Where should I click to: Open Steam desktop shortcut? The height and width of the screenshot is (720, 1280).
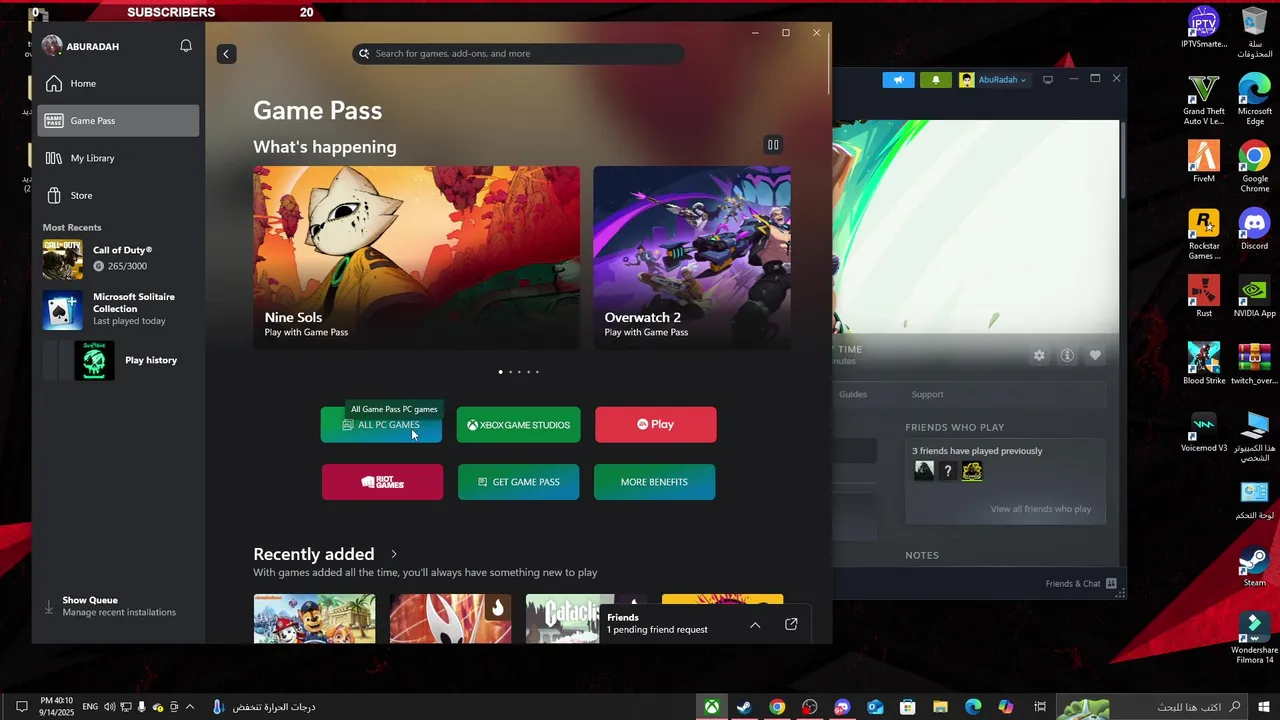[1254, 565]
